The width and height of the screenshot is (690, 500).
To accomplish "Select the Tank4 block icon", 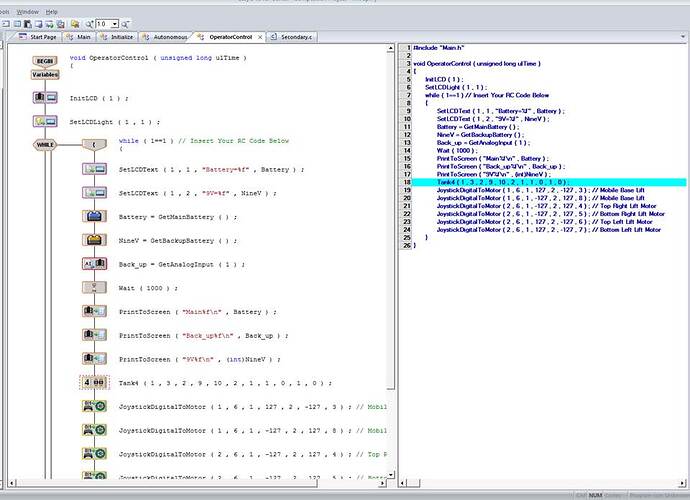I will 94,382.
